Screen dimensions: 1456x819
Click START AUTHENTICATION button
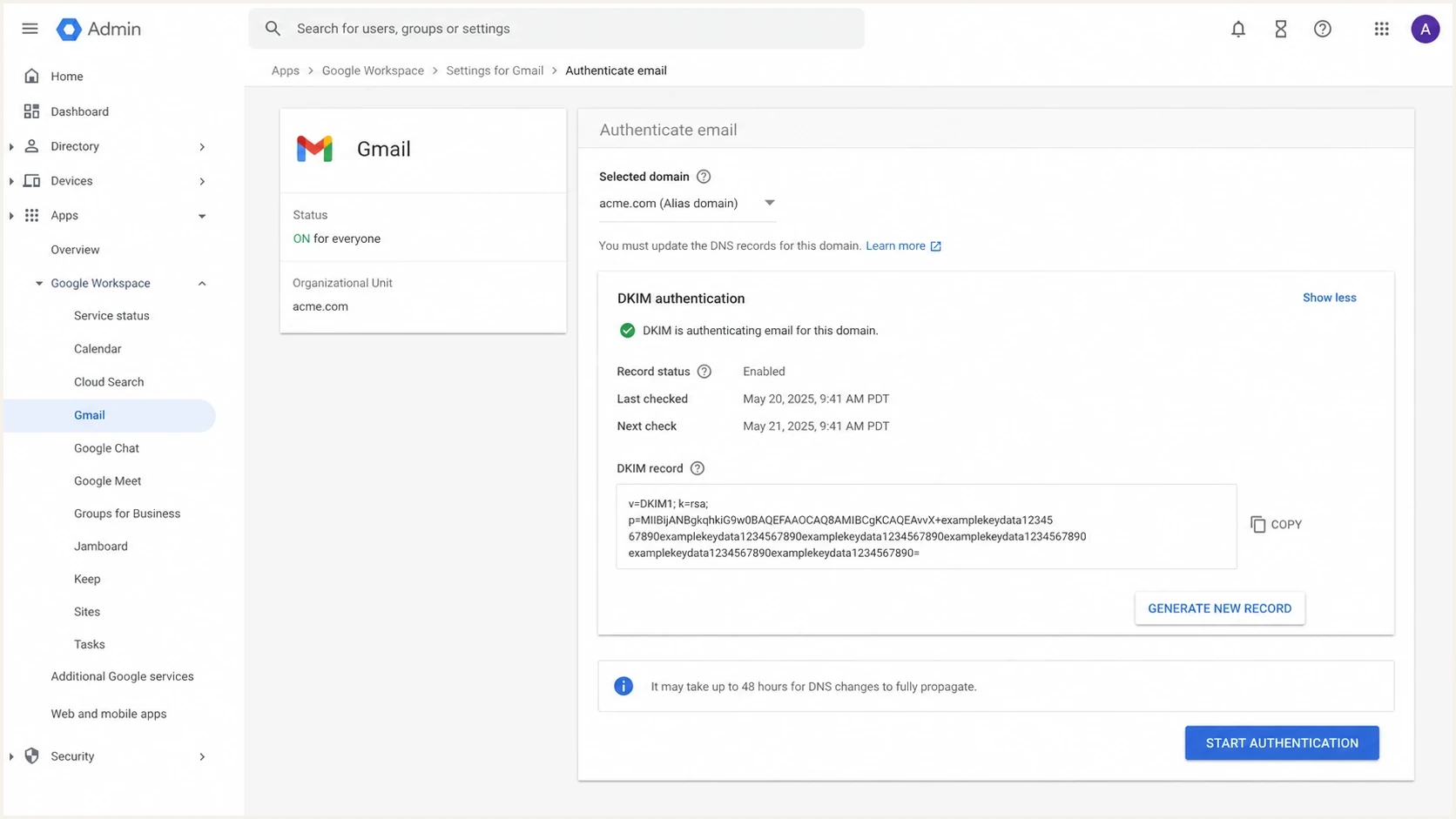click(1282, 743)
